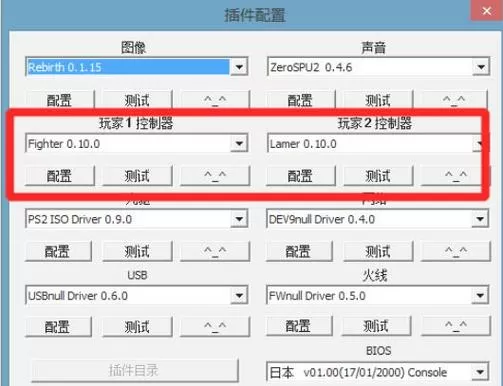Open the USBnull Driver dropdown arrow
Image resolution: width=503 pixels, height=386 pixels.
[x=239, y=295]
